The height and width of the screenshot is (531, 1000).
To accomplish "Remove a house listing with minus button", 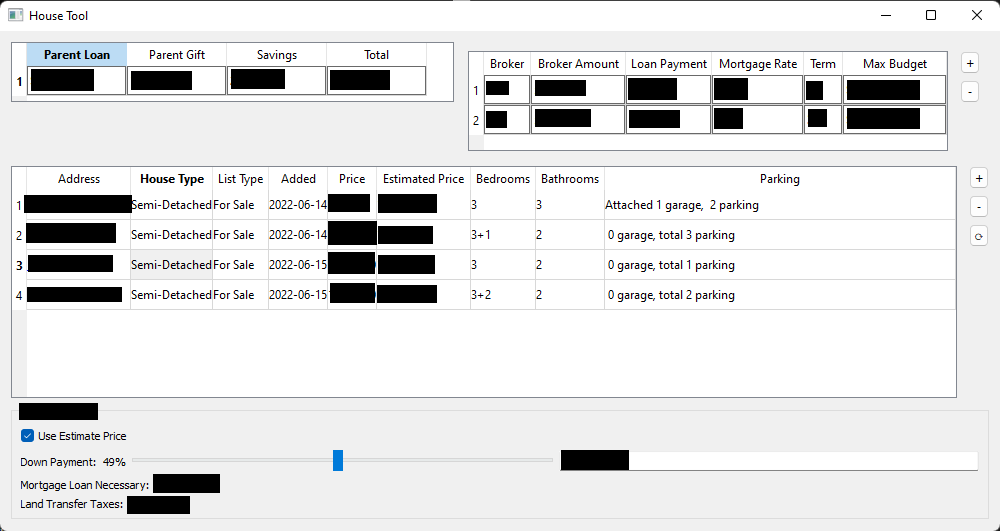I will point(979,207).
